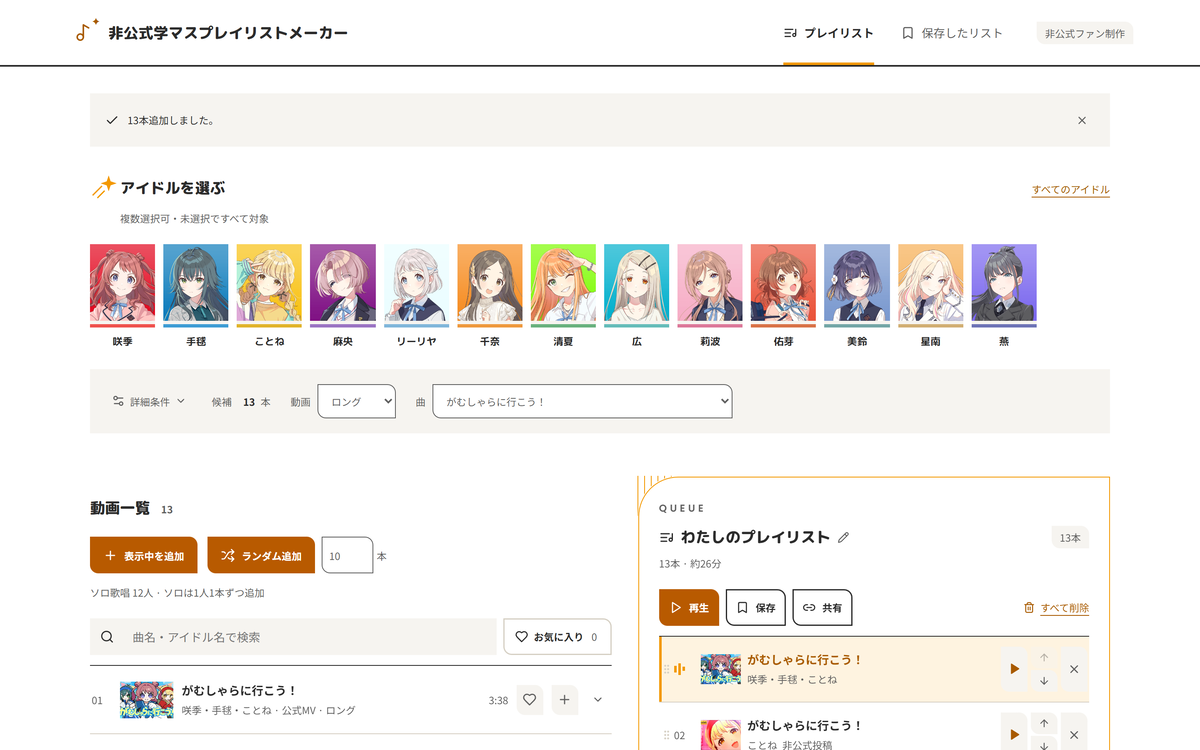The width and height of the screenshot is (1200, 750).
Task: Switch to the プレイリスト tab
Action: [x=829, y=33]
